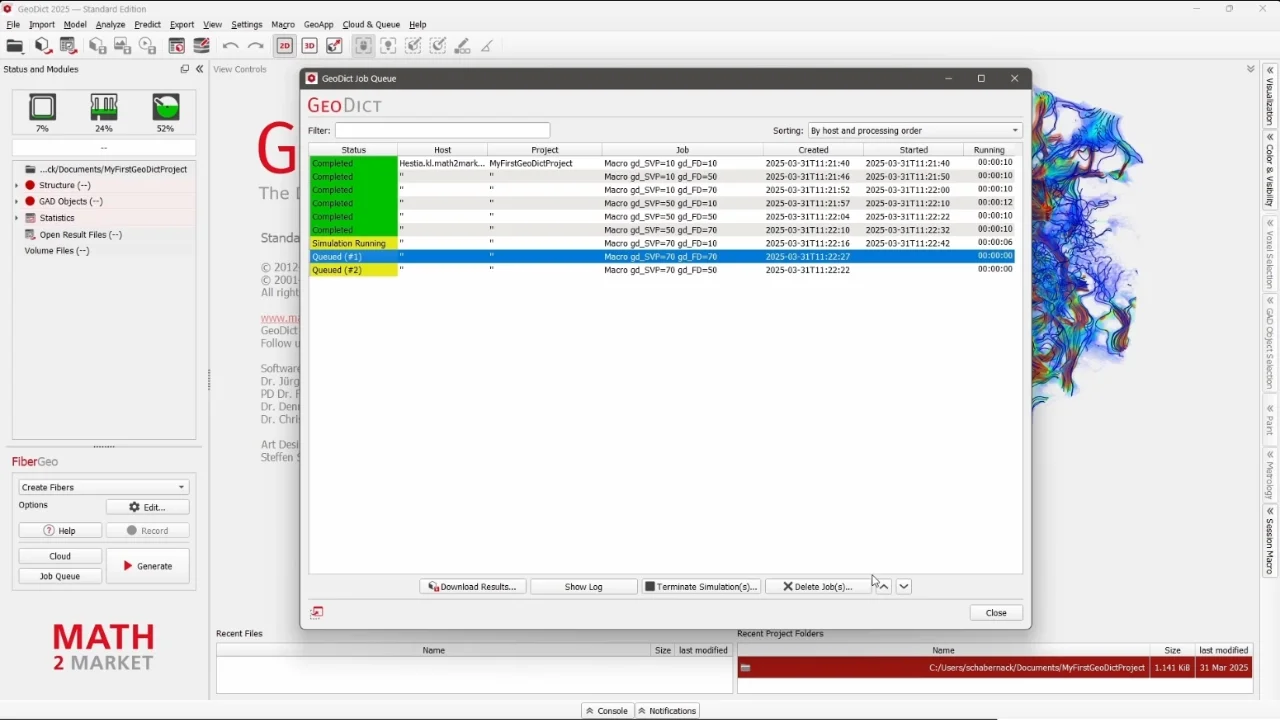The height and width of the screenshot is (720, 1280).
Task: Open the GeoApp menu
Action: [x=319, y=24]
